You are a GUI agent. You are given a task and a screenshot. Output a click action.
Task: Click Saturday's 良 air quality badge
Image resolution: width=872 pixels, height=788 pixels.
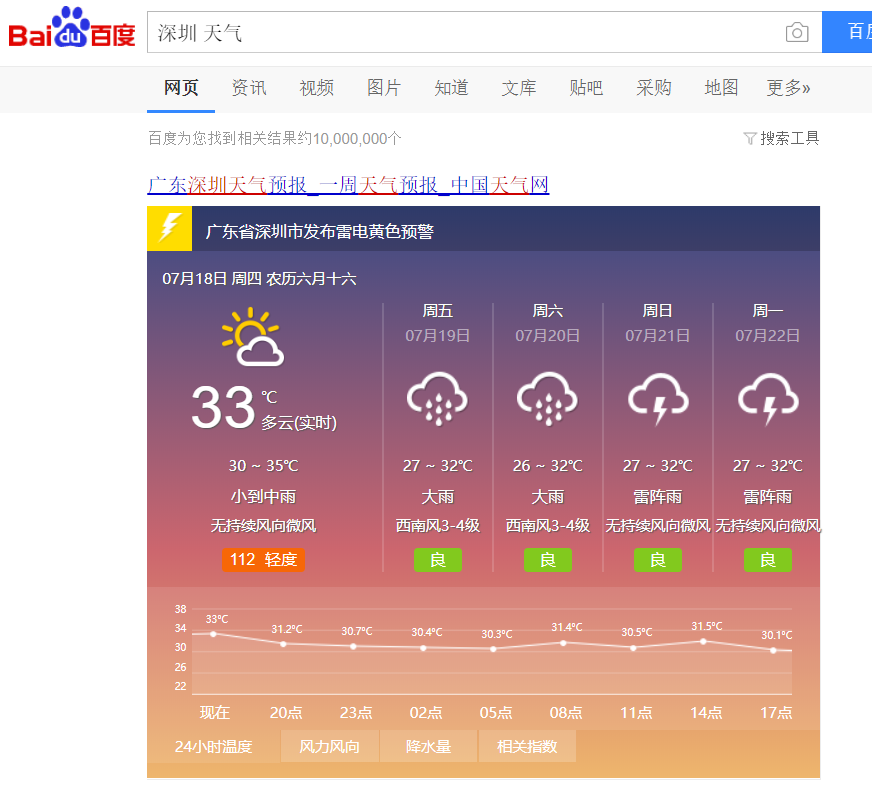[x=548, y=559]
